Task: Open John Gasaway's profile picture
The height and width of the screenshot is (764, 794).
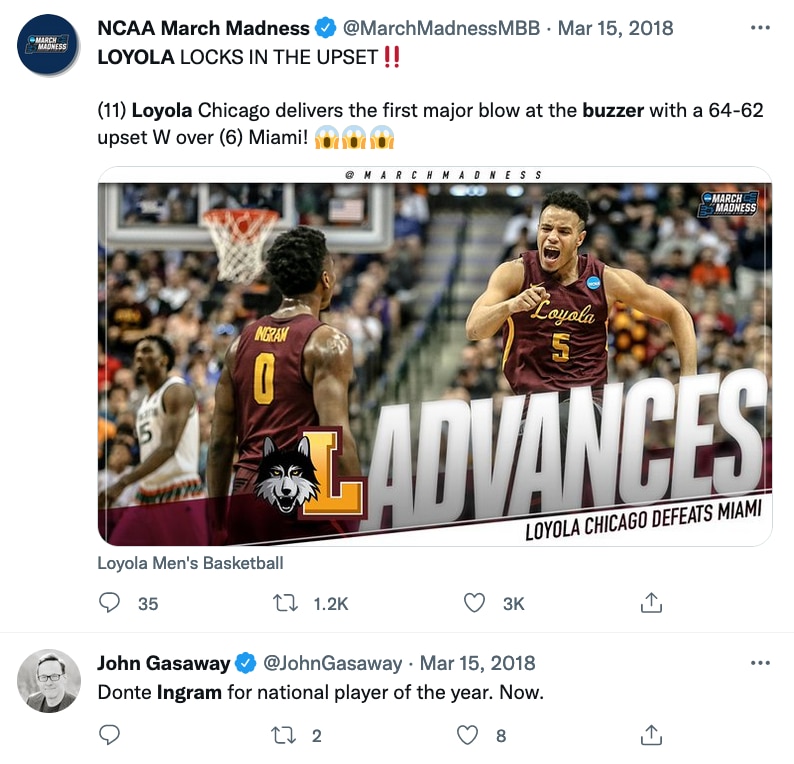Action: click(x=49, y=681)
